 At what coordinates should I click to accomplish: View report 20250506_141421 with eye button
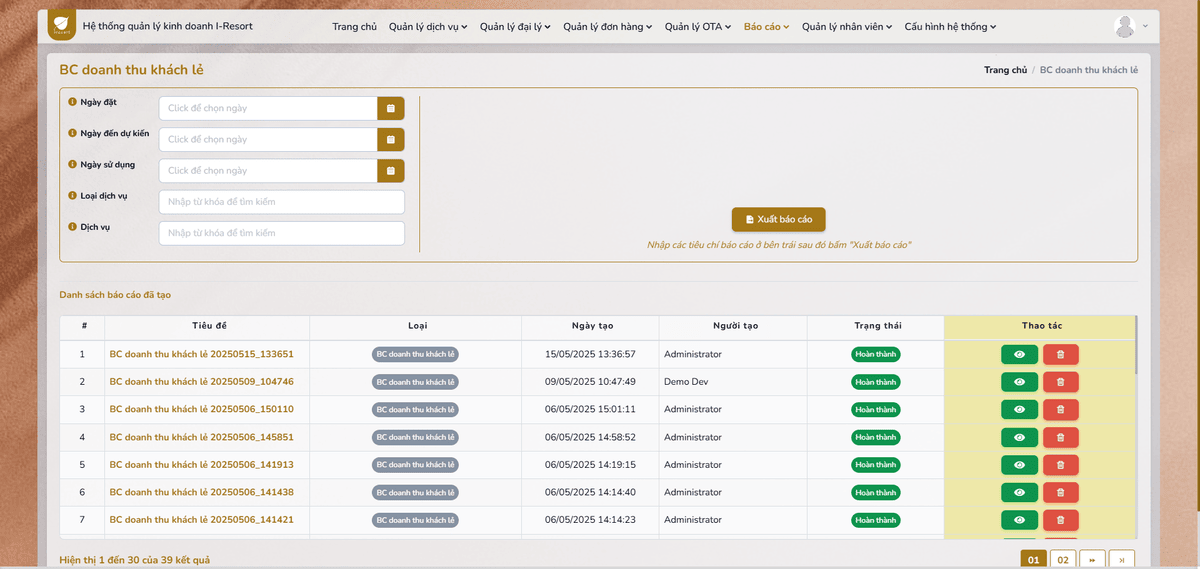coord(1019,520)
